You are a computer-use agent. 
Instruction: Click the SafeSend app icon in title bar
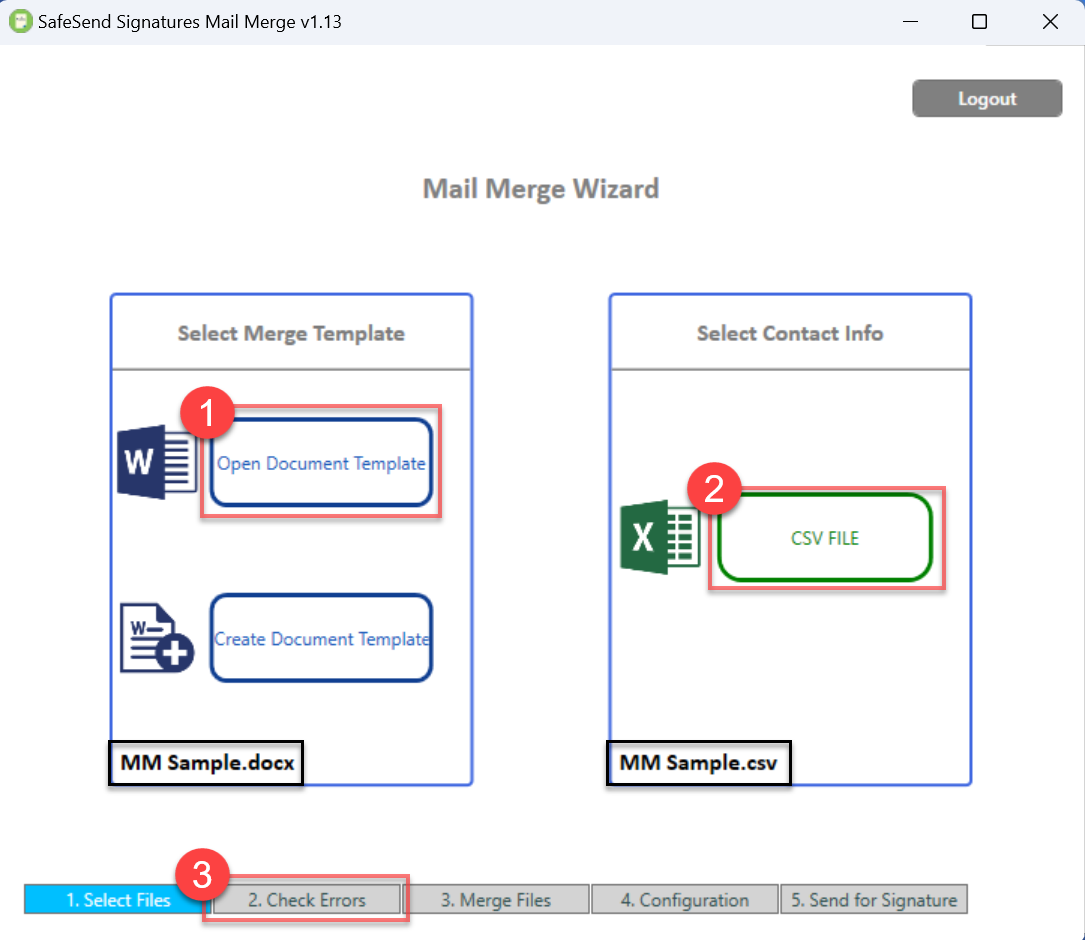pyautogui.click(x=20, y=21)
